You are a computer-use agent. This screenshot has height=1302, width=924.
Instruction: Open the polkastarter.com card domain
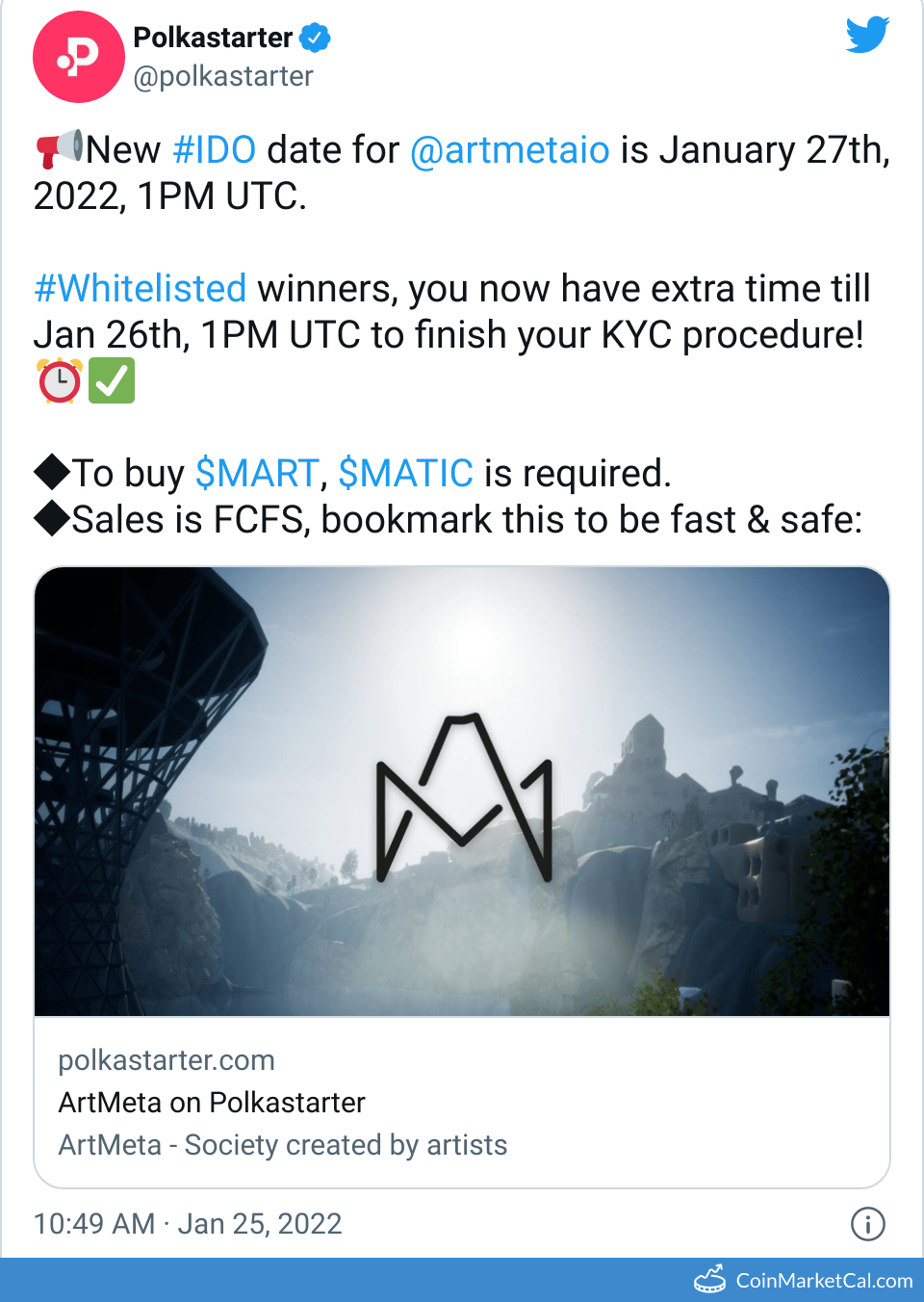167,1060
